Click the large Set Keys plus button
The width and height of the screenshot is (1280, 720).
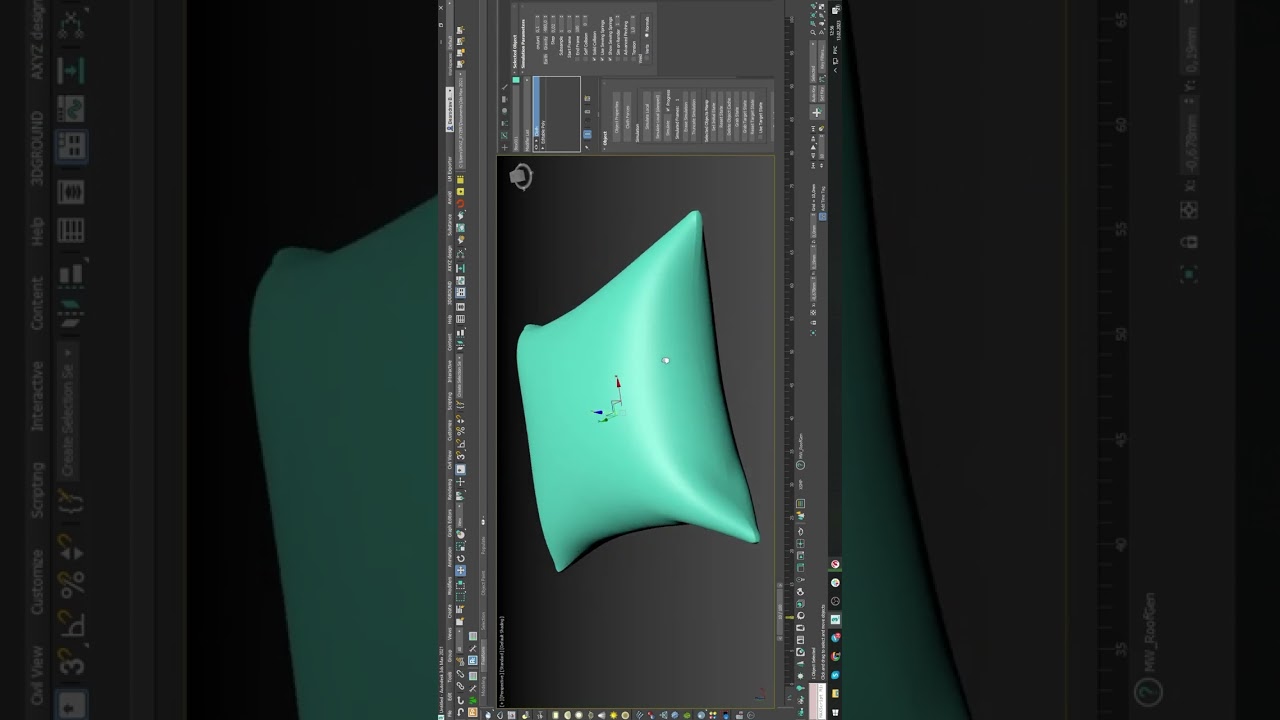817,112
